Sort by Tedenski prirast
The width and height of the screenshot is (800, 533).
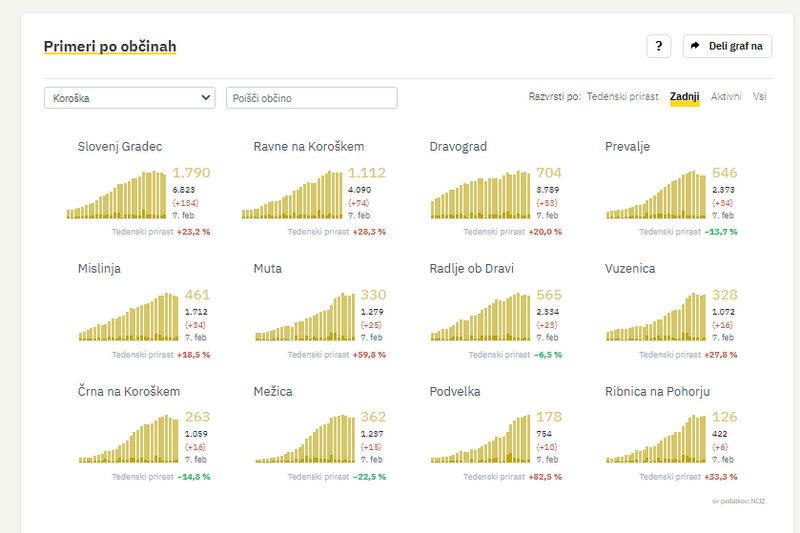tap(622, 97)
